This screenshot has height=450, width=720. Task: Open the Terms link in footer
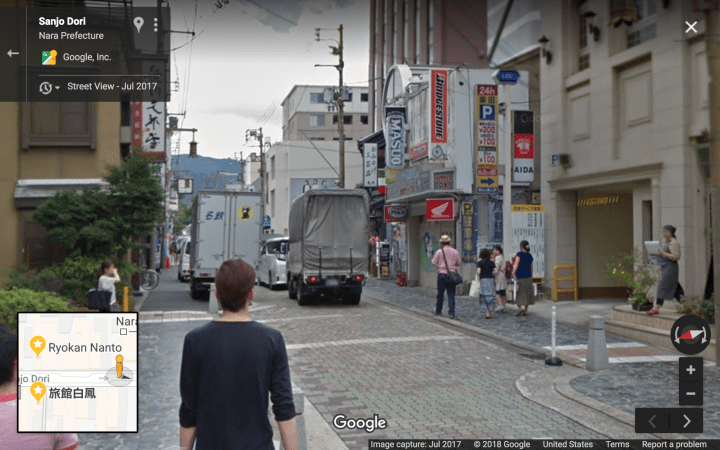[617, 444]
